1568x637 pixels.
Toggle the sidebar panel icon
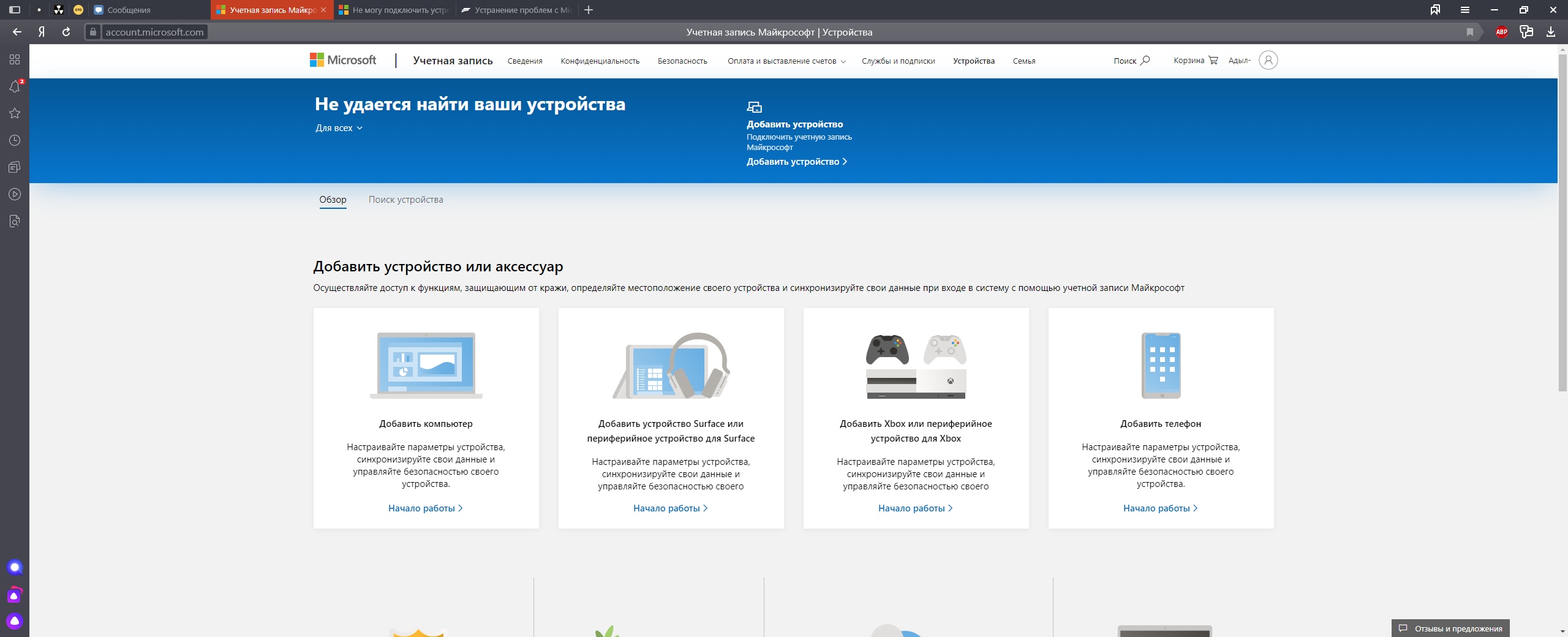pyautogui.click(x=15, y=10)
